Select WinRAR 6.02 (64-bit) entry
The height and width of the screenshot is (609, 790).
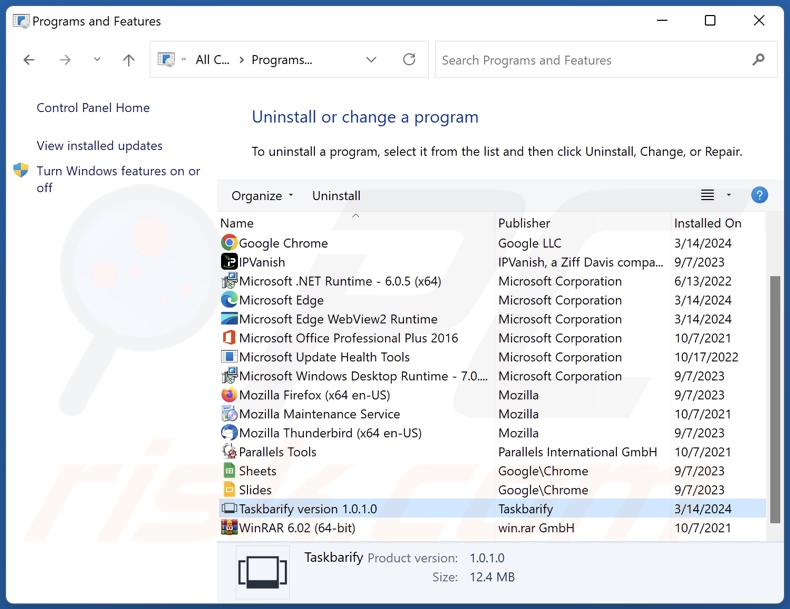coord(297,528)
